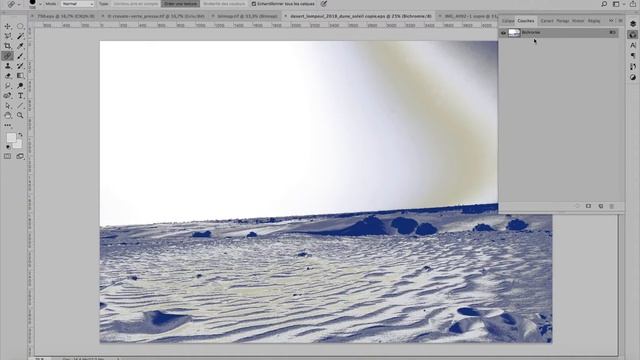Select the Crop tool

8,46
